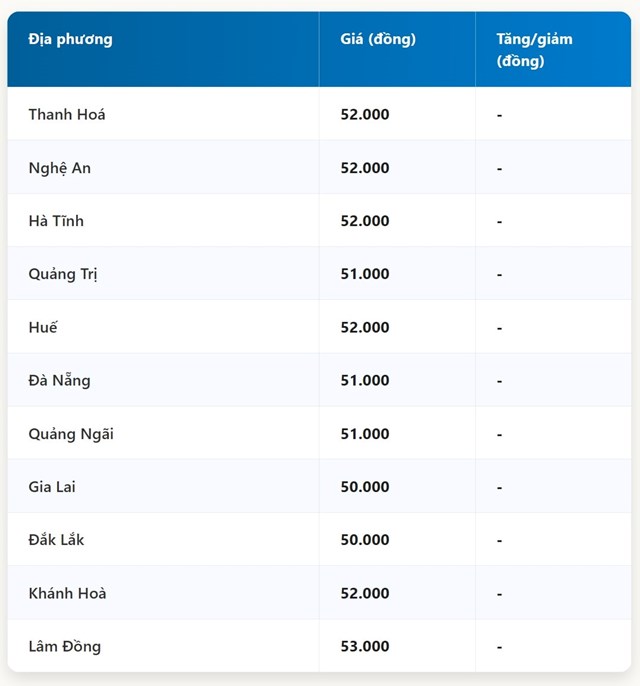640x686 pixels.
Task: Select the Thanh Hoá row label
Action: click(67, 115)
